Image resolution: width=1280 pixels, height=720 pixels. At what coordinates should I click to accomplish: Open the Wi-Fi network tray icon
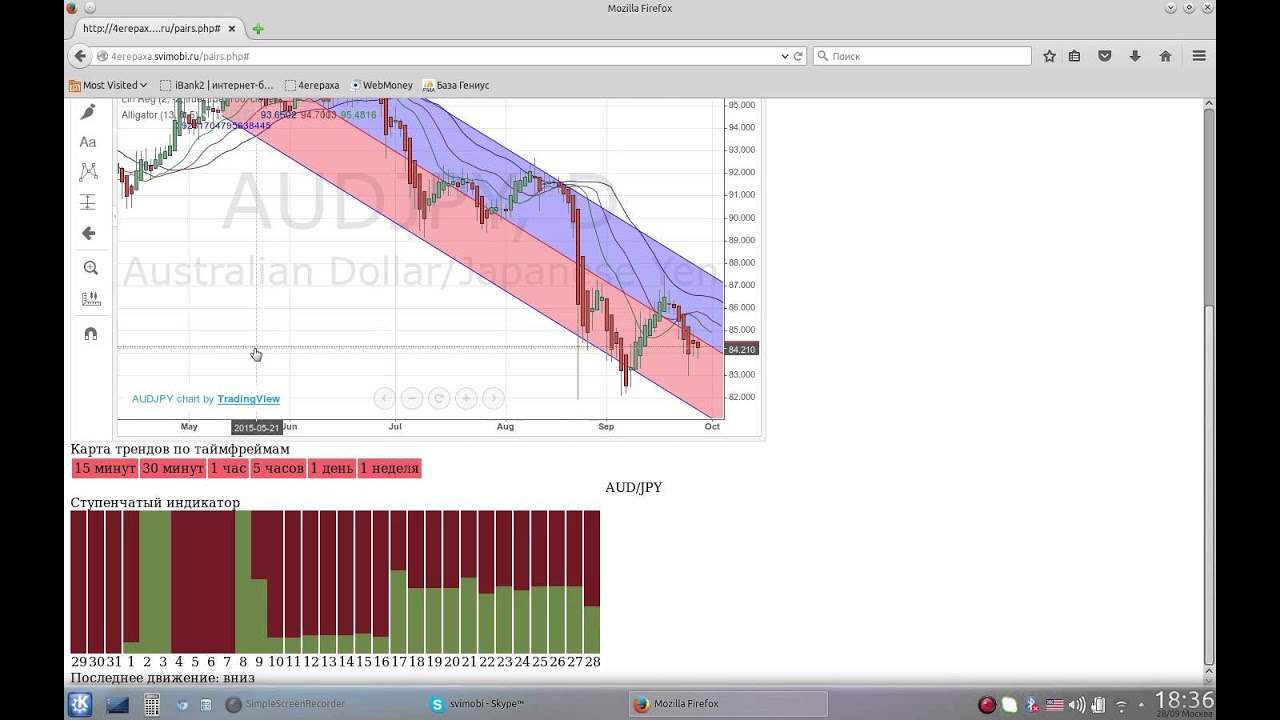pos(1121,705)
